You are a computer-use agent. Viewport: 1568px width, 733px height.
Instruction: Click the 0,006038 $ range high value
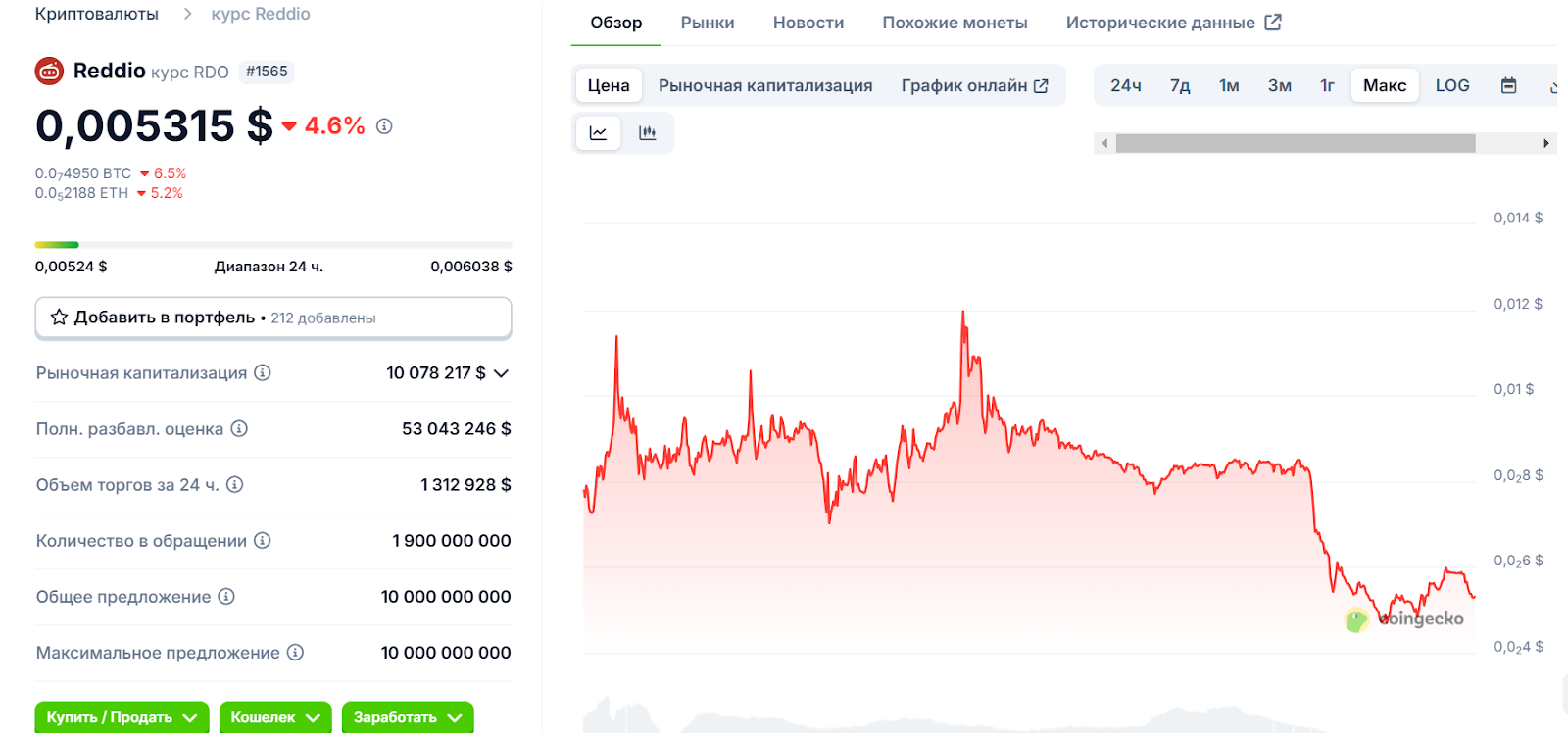[x=471, y=267]
